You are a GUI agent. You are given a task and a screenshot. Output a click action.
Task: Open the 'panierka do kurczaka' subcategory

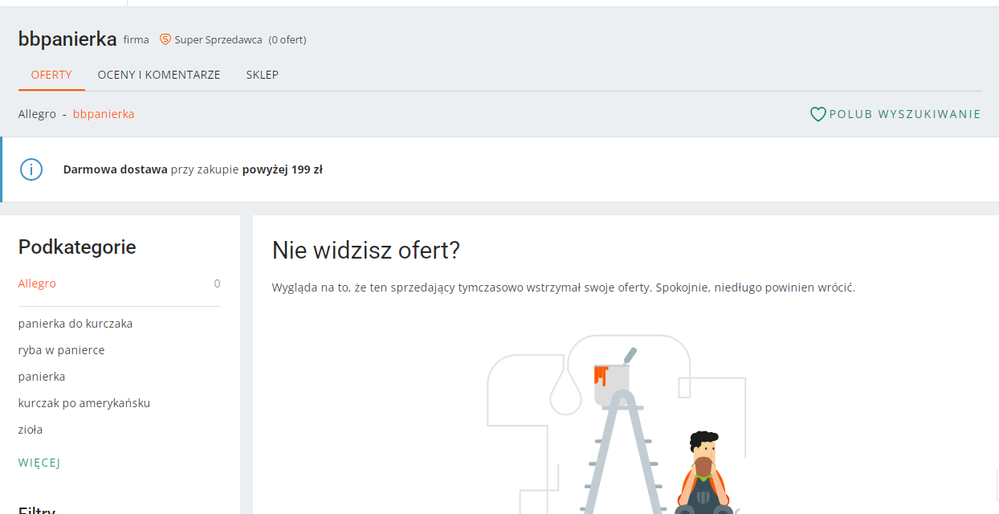pyautogui.click(x=75, y=324)
